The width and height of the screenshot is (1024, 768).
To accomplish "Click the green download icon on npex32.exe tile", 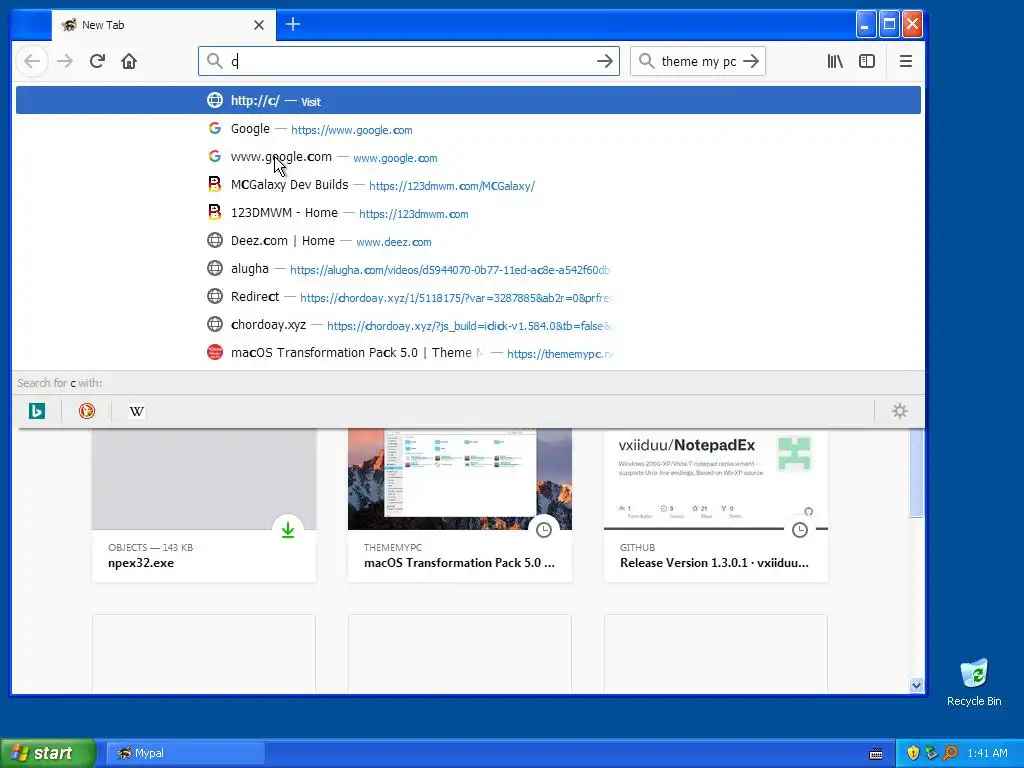I will pos(287,530).
